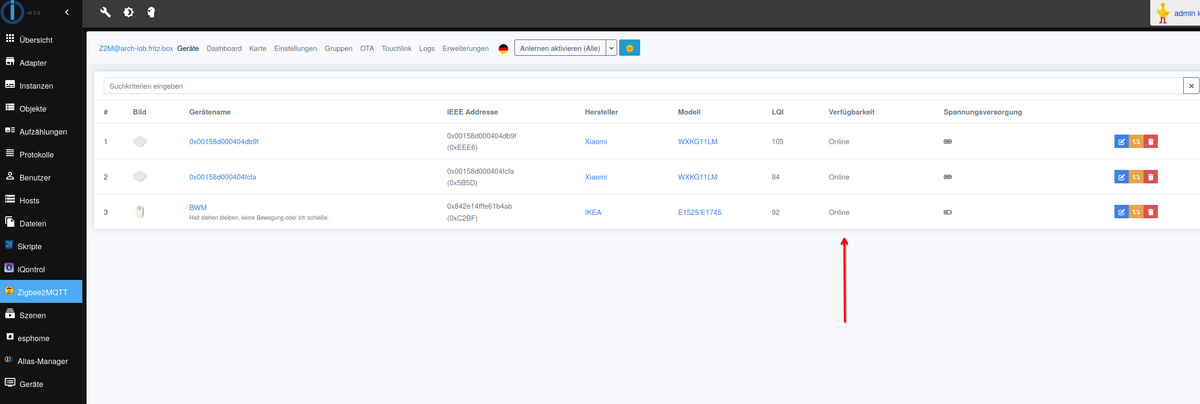
Task: Click battery icon in 0x00158d000404db9f row
Action: coord(948,142)
